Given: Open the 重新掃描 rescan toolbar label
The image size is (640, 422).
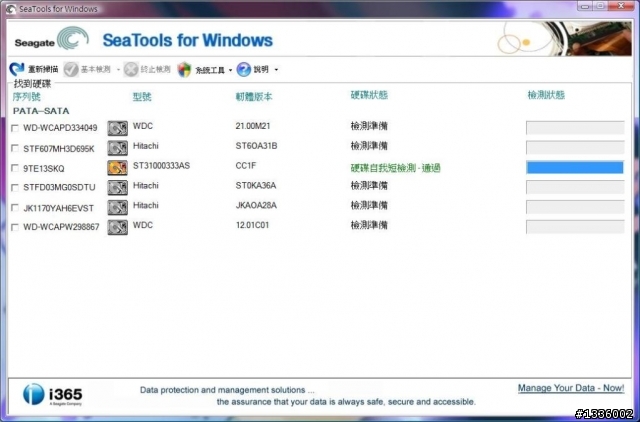Looking at the screenshot, I should (43, 69).
